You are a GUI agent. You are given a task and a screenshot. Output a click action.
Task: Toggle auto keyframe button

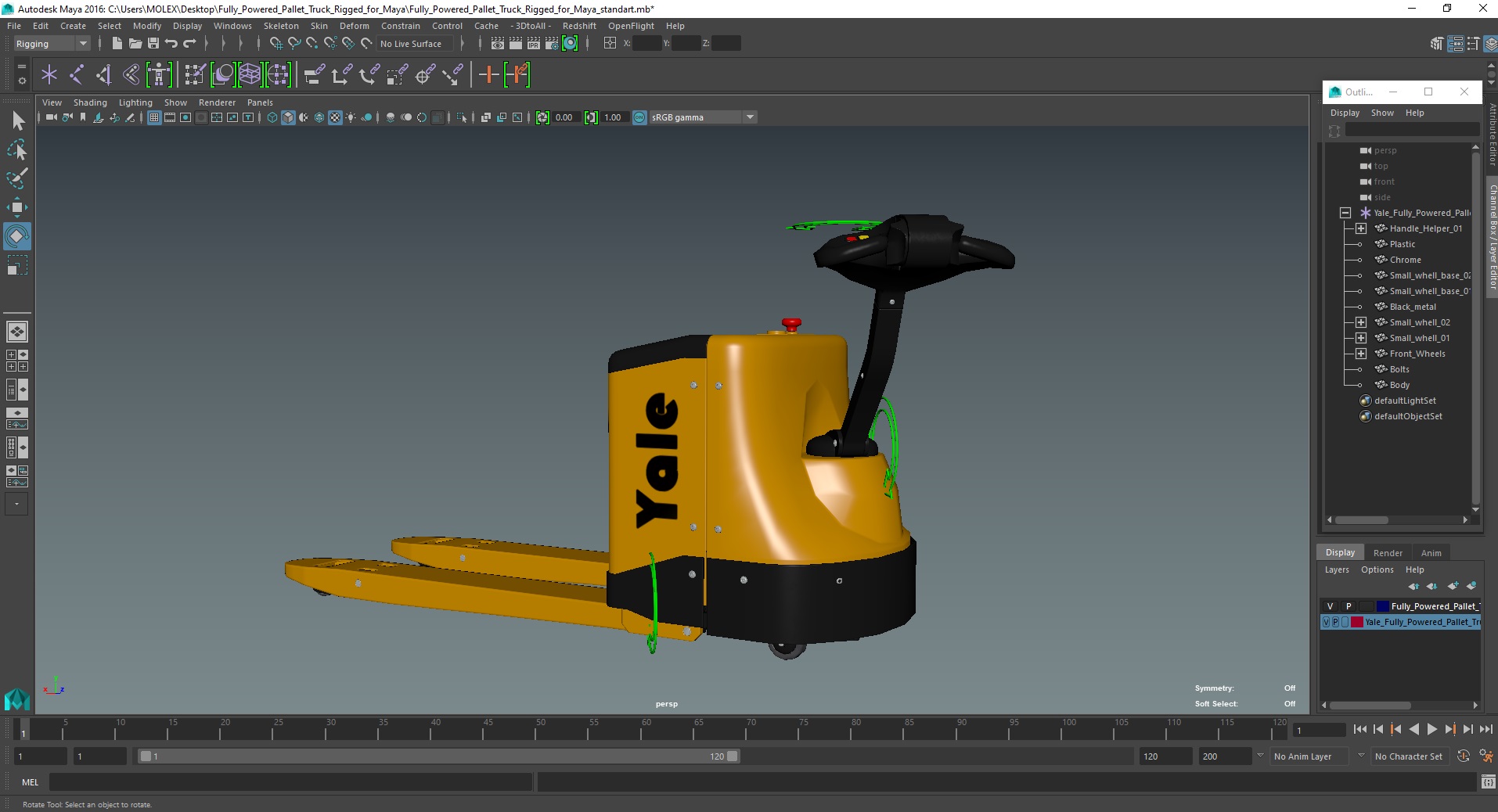pyautogui.click(x=1464, y=756)
